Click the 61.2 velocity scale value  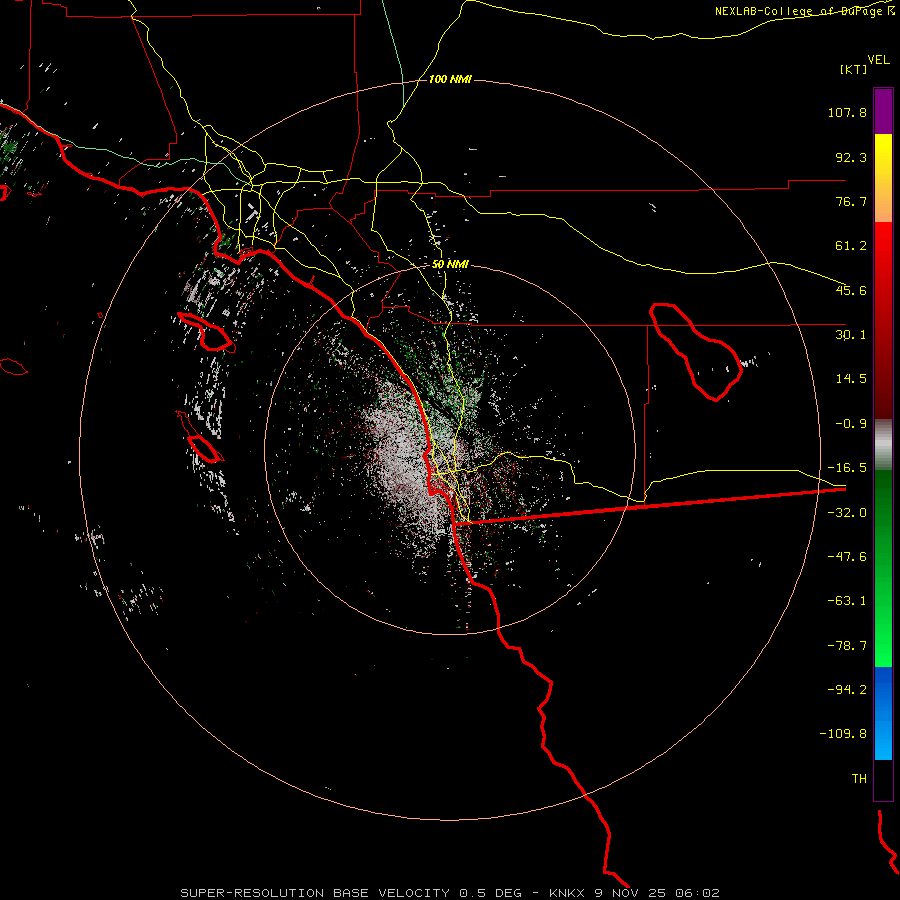pos(851,246)
